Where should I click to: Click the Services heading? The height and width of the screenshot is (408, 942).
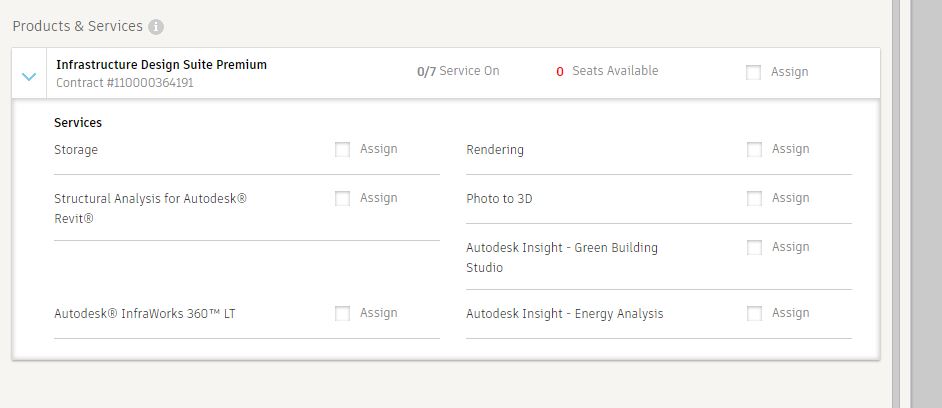pyautogui.click(x=78, y=123)
